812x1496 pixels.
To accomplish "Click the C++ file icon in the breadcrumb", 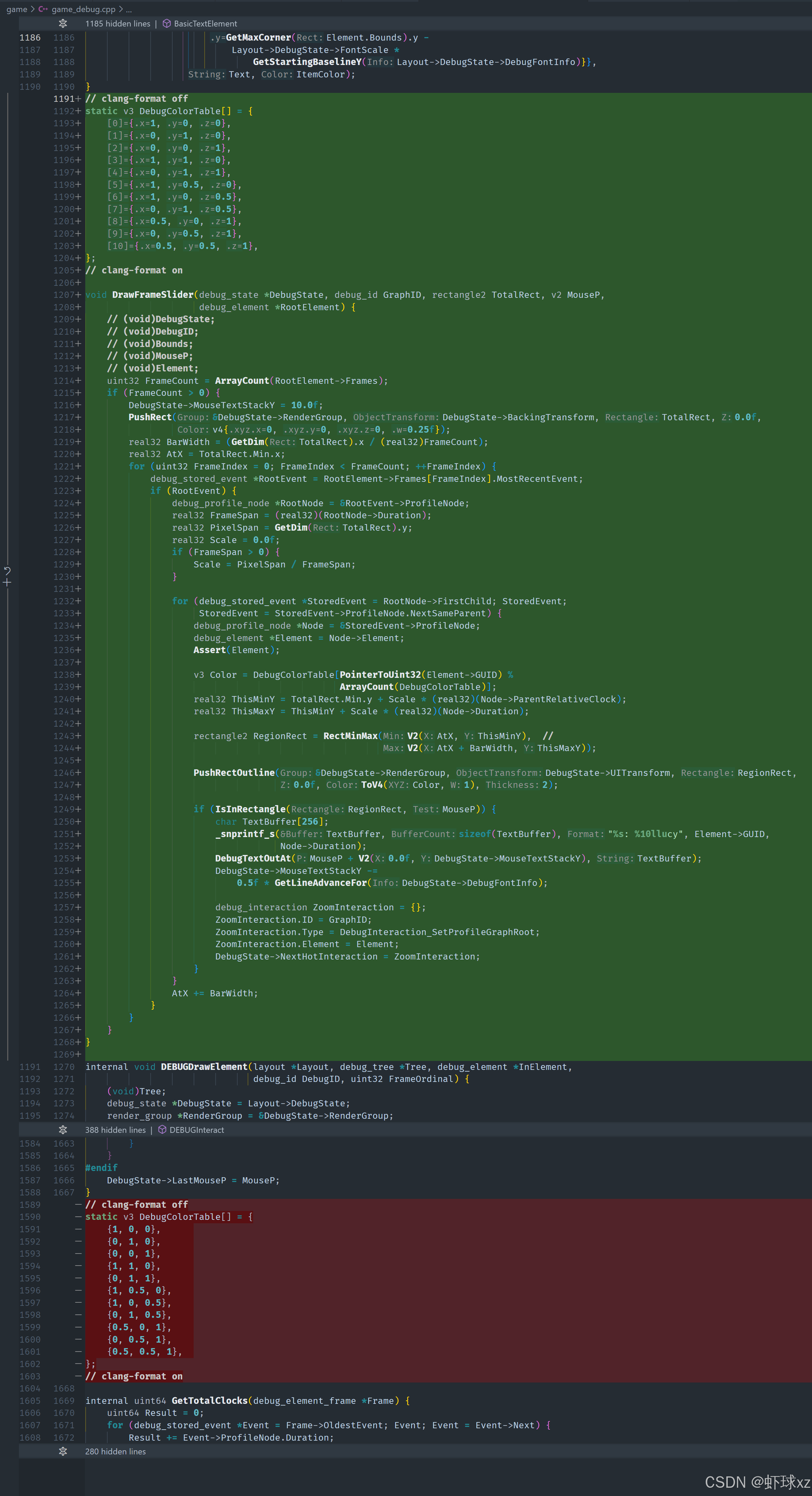I will (43, 9).
